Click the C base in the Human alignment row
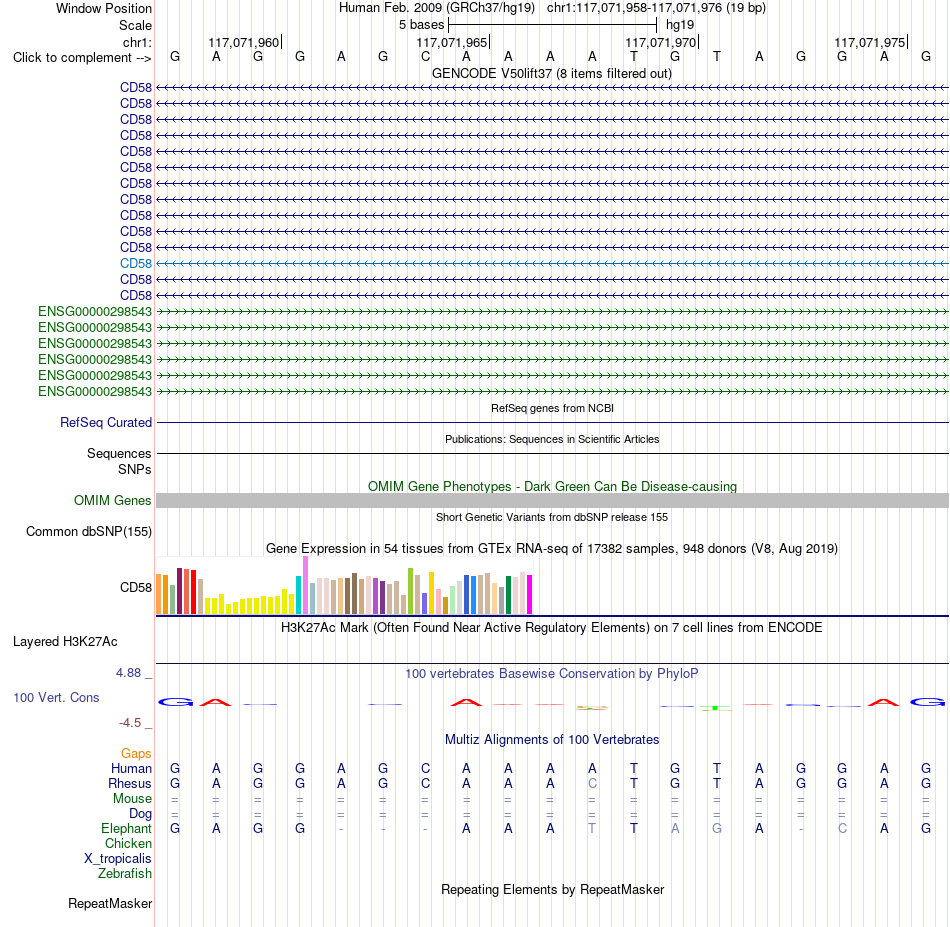 point(425,768)
